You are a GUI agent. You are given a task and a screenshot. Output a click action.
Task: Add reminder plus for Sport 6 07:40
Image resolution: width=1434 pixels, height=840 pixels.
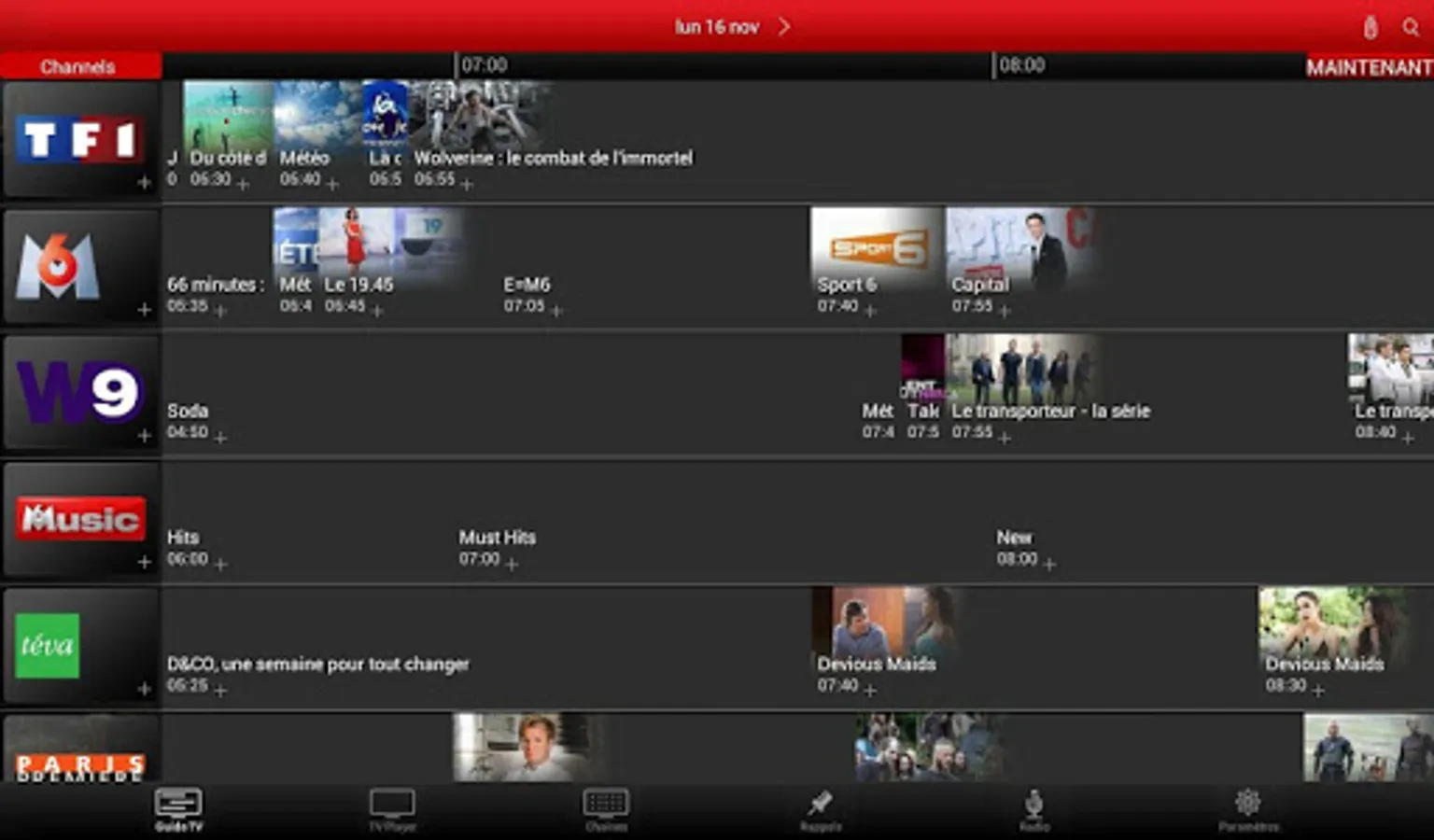coord(870,311)
